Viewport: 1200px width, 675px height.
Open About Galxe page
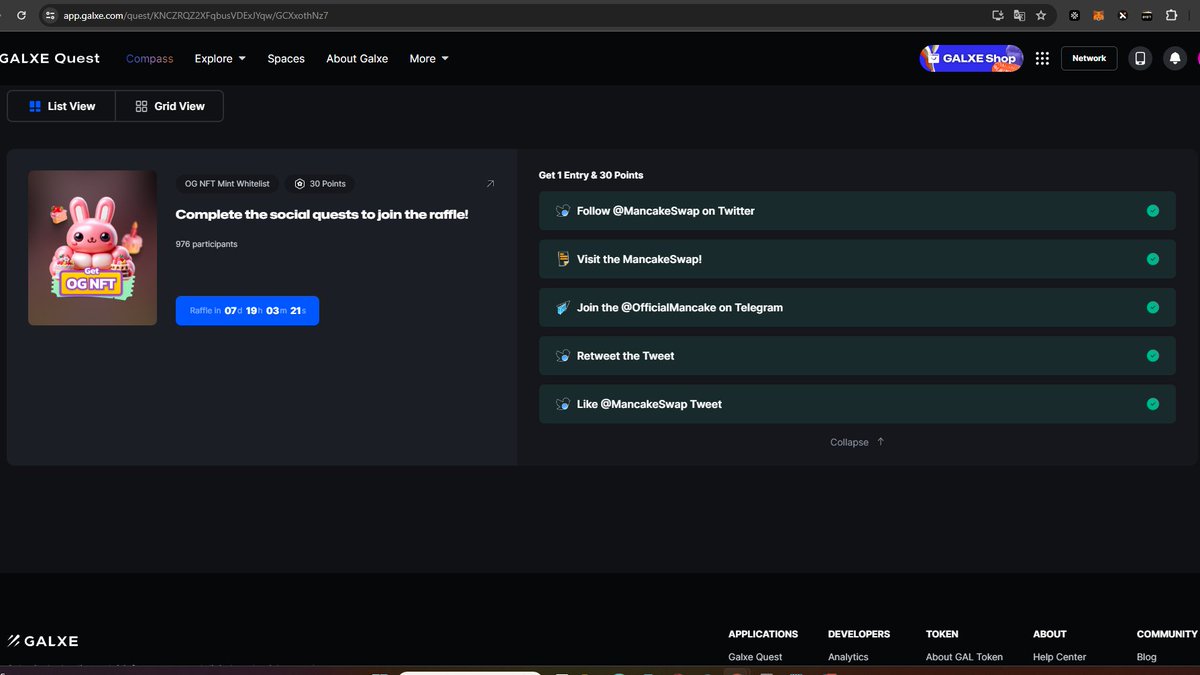(x=357, y=58)
